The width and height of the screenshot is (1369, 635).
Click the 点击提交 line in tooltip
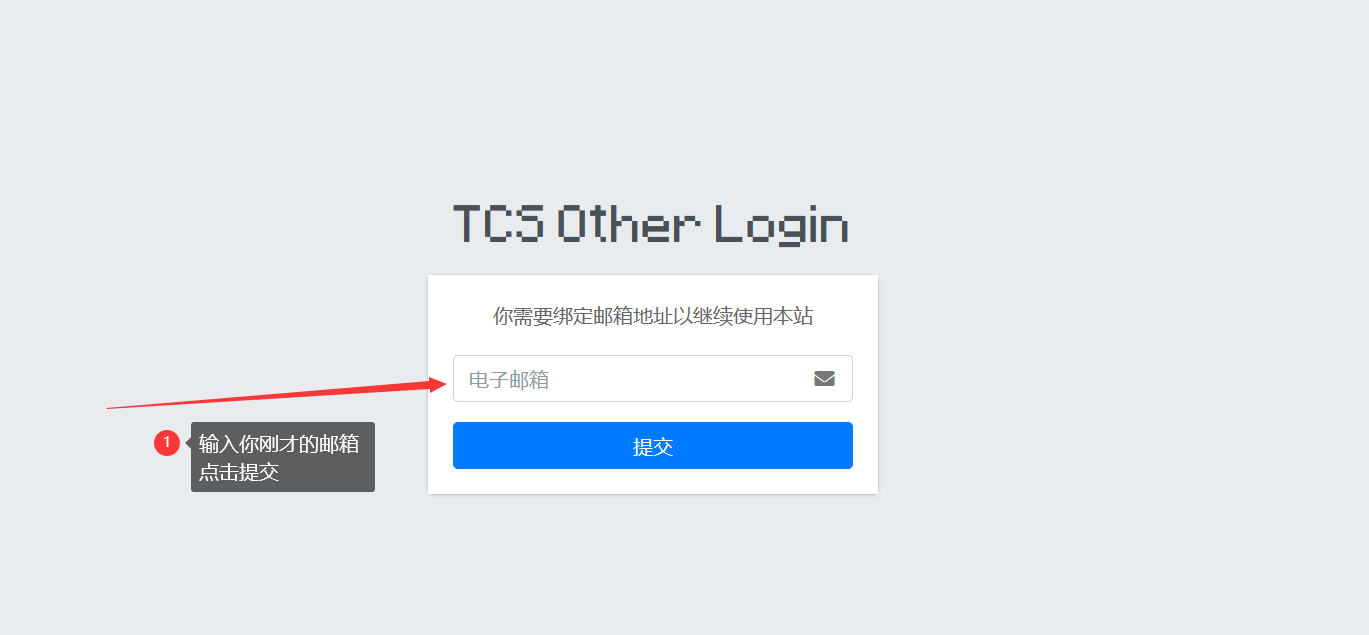[239, 472]
